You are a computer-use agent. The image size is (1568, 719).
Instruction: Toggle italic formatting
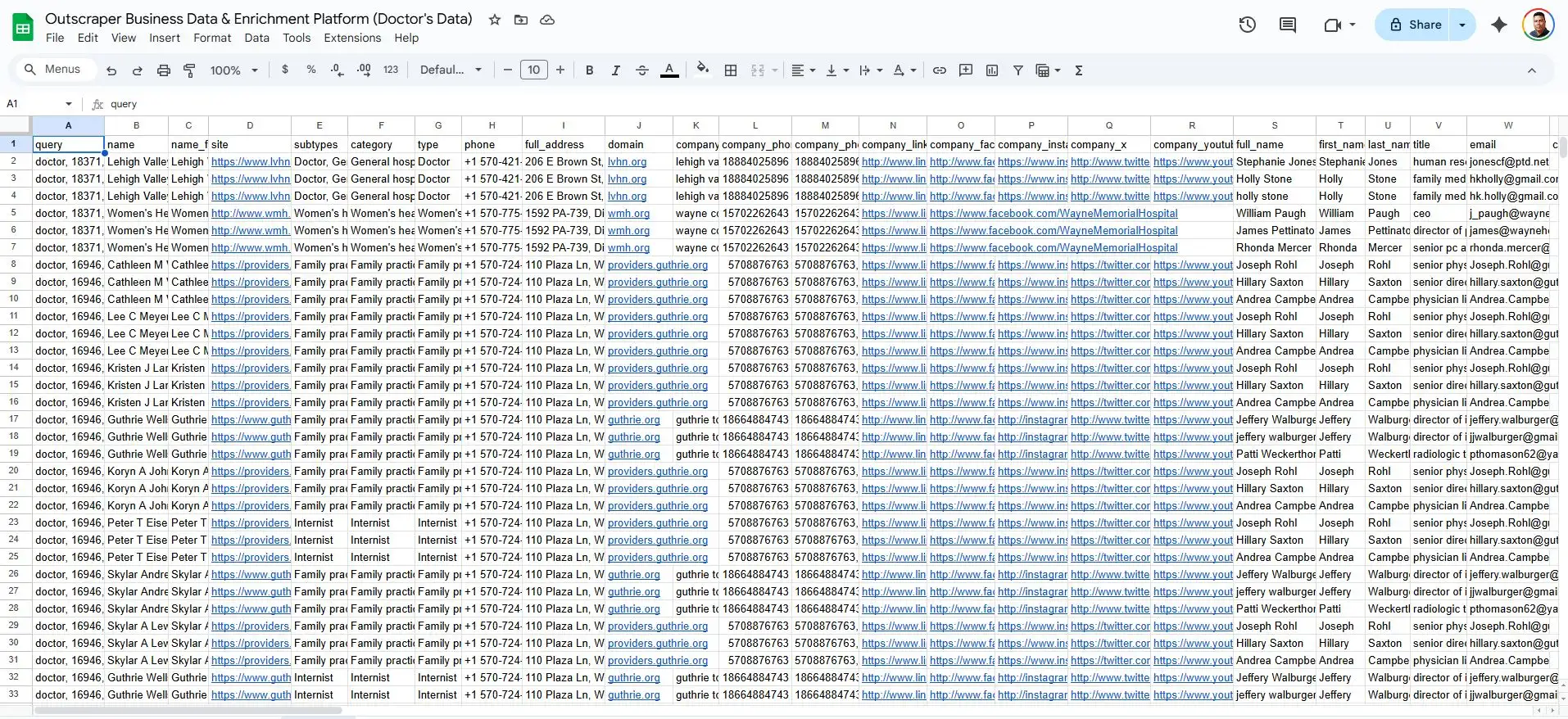click(615, 70)
